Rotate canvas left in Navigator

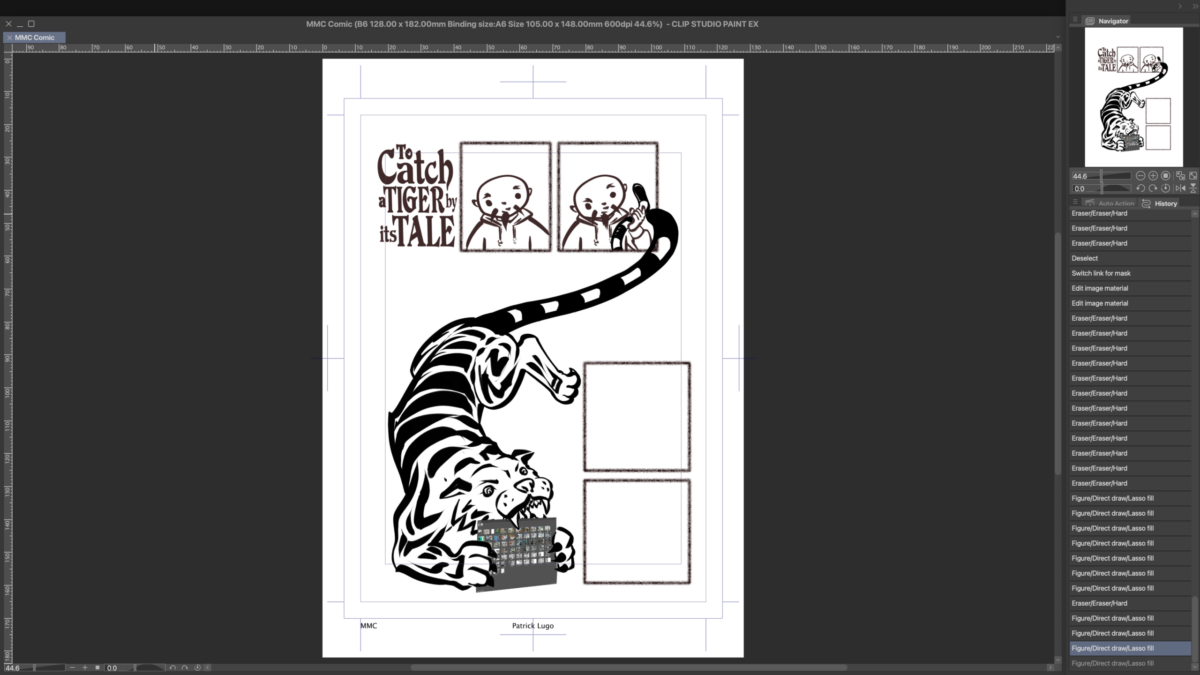tap(1140, 188)
